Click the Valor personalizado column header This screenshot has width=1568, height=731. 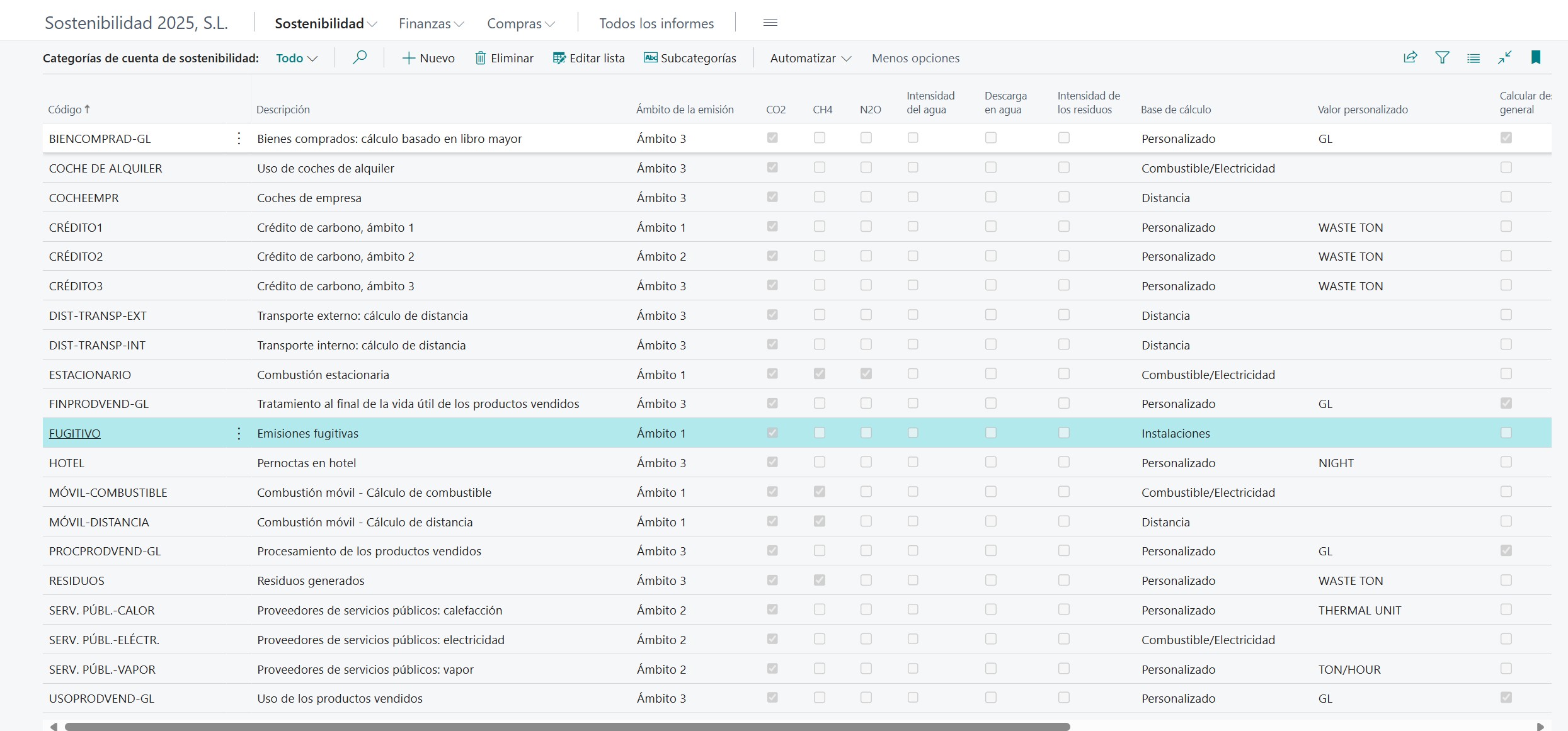tap(1363, 110)
